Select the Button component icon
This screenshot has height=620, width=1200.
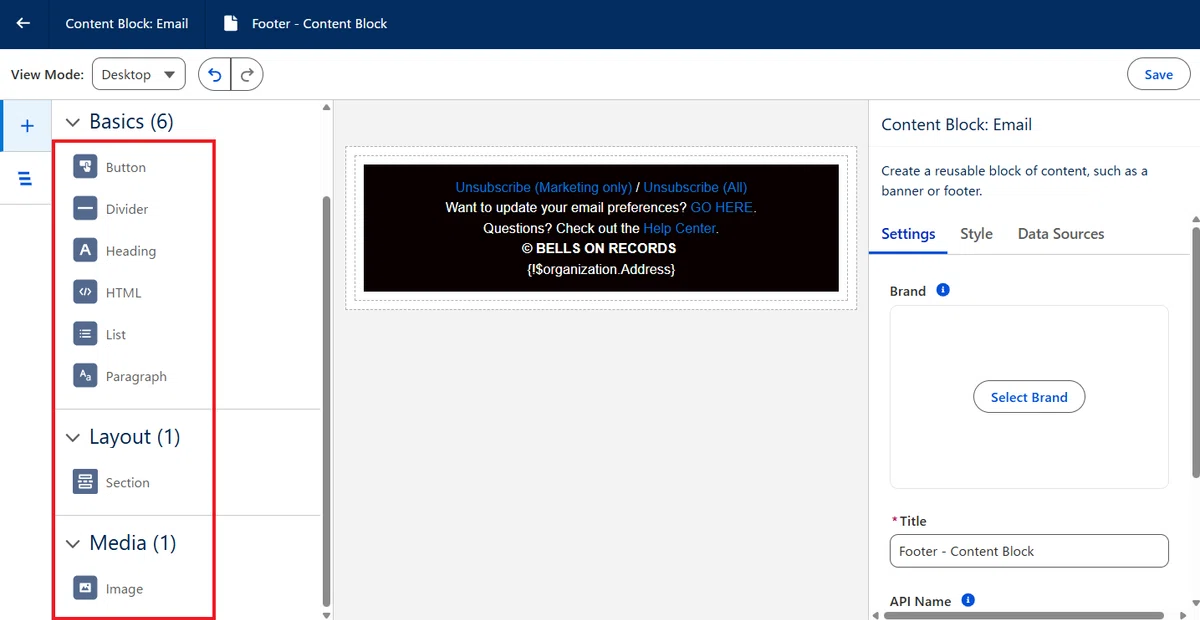85,167
